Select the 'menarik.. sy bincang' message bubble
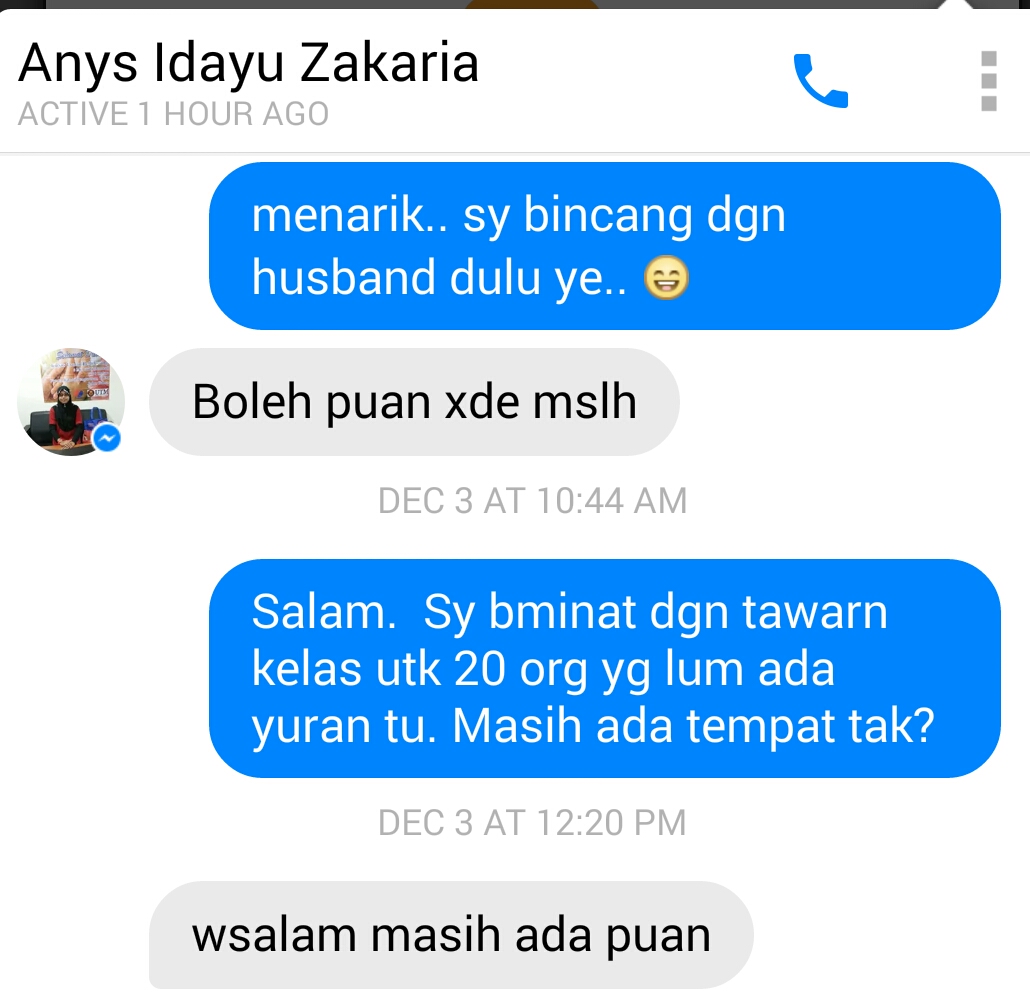1030x993 pixels. (x=604, y=246)
